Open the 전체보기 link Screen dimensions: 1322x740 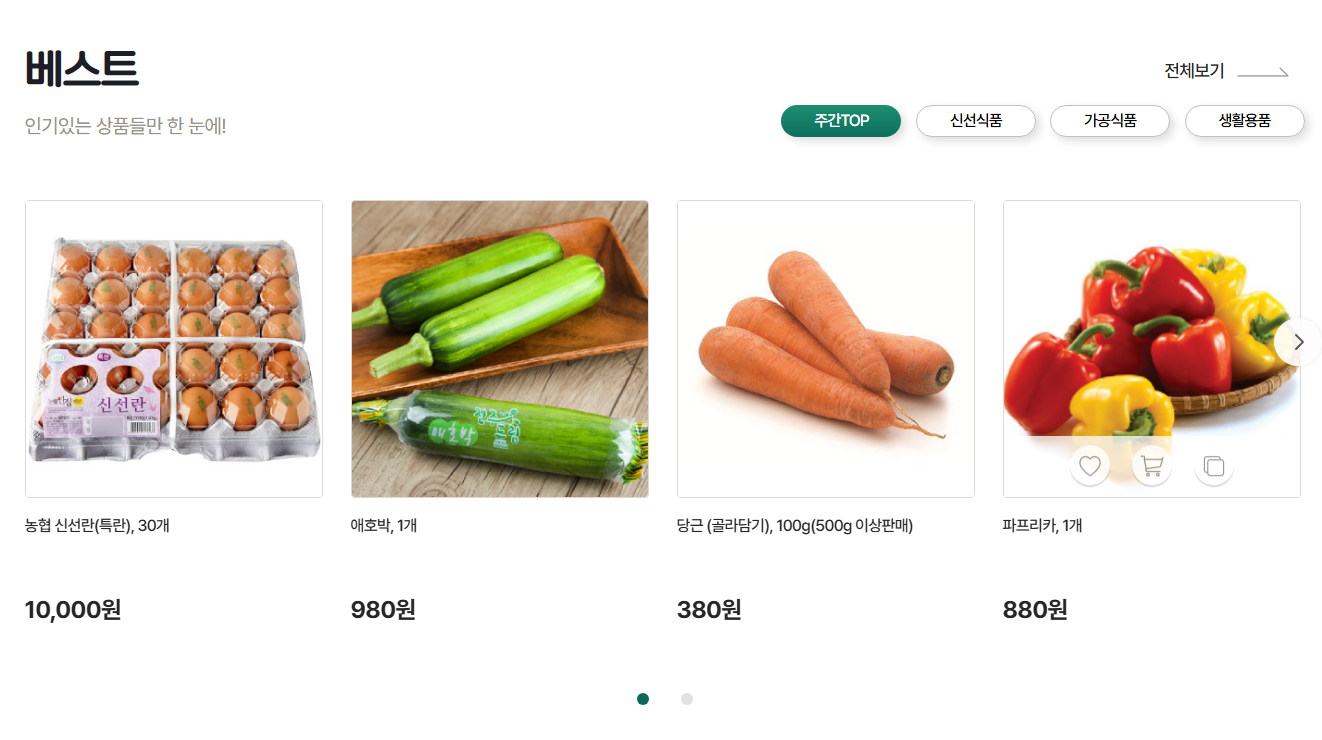[x=1194, y=71]
